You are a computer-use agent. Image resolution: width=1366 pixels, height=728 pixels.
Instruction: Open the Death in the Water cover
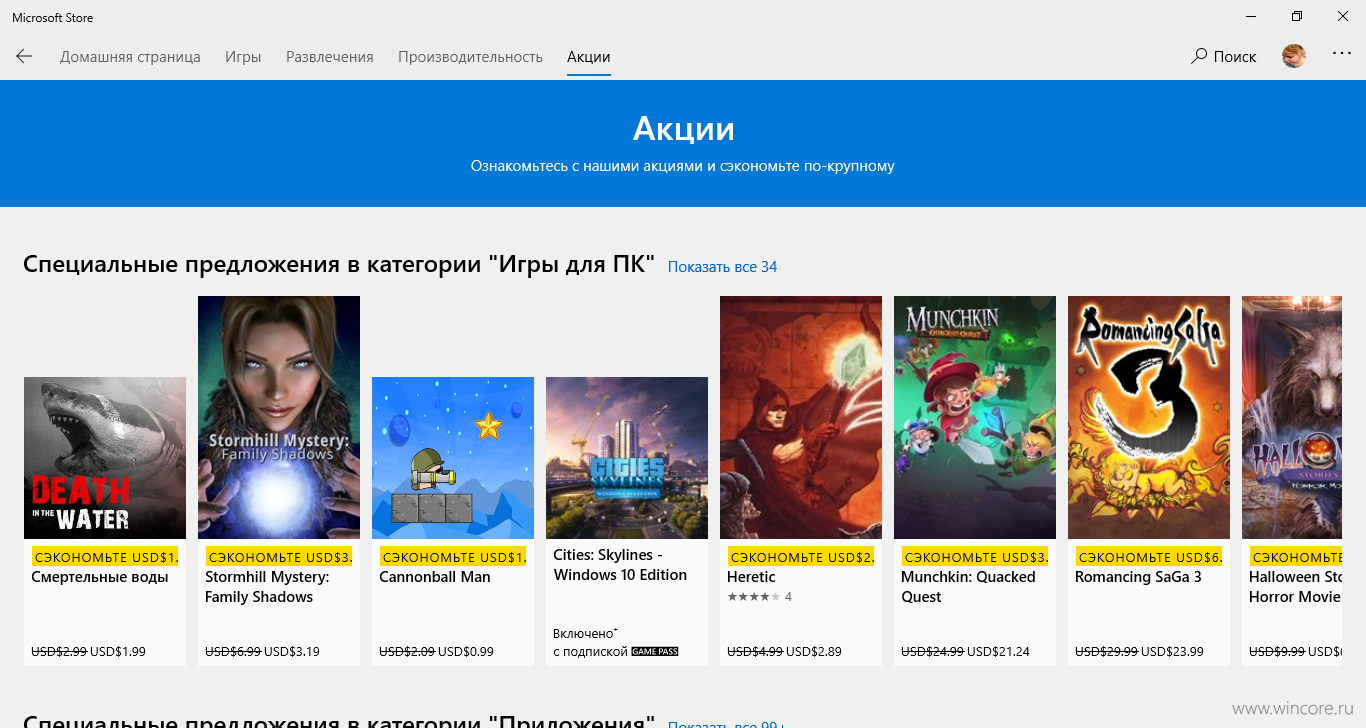[105, 458]
